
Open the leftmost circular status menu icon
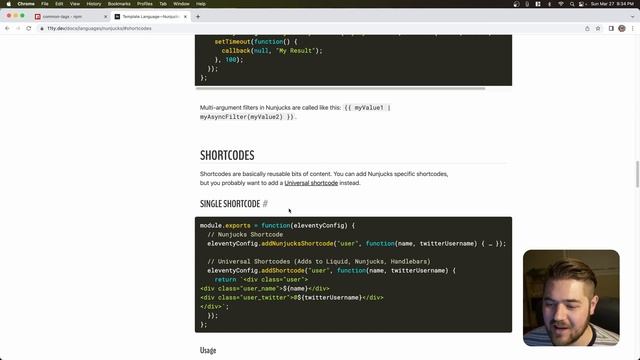point(516,4)
